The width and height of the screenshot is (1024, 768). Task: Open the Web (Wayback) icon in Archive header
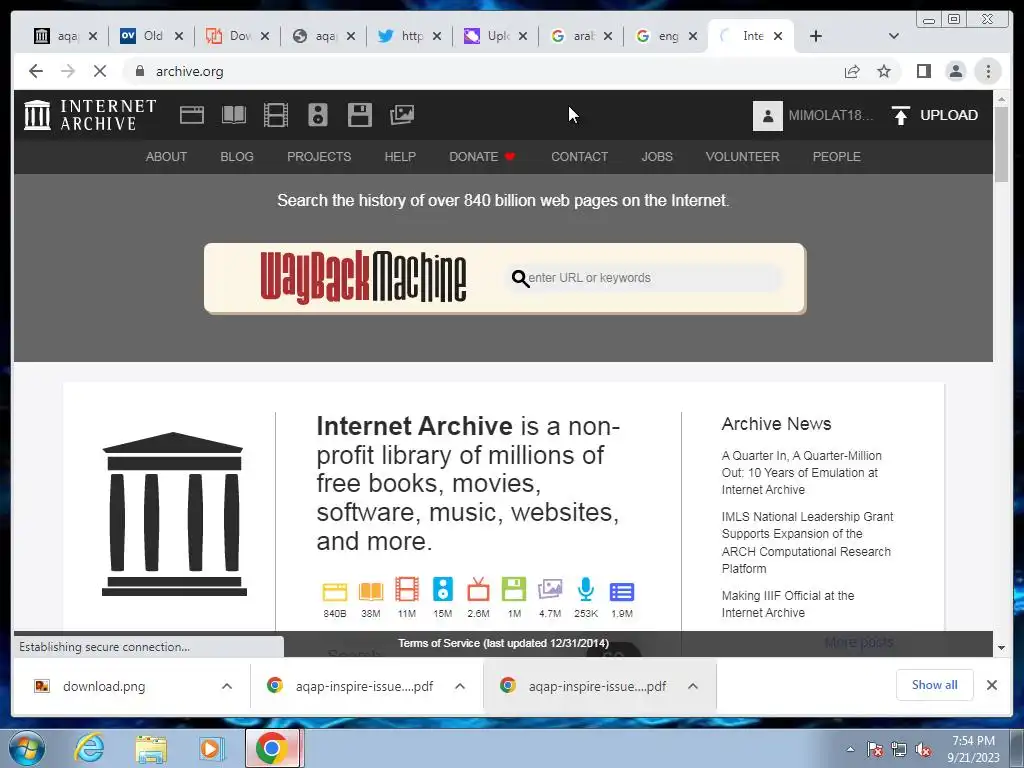[192, 115]
